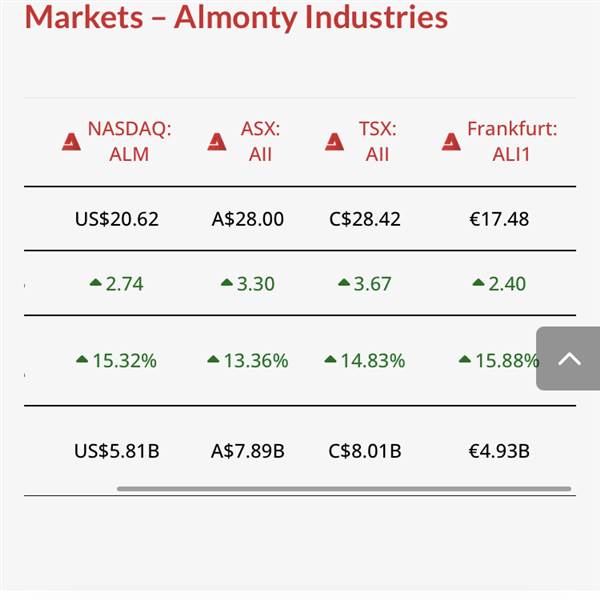Click the 15.32% NASDAQ percent change
600x600 pixels.
pos(124,360)
